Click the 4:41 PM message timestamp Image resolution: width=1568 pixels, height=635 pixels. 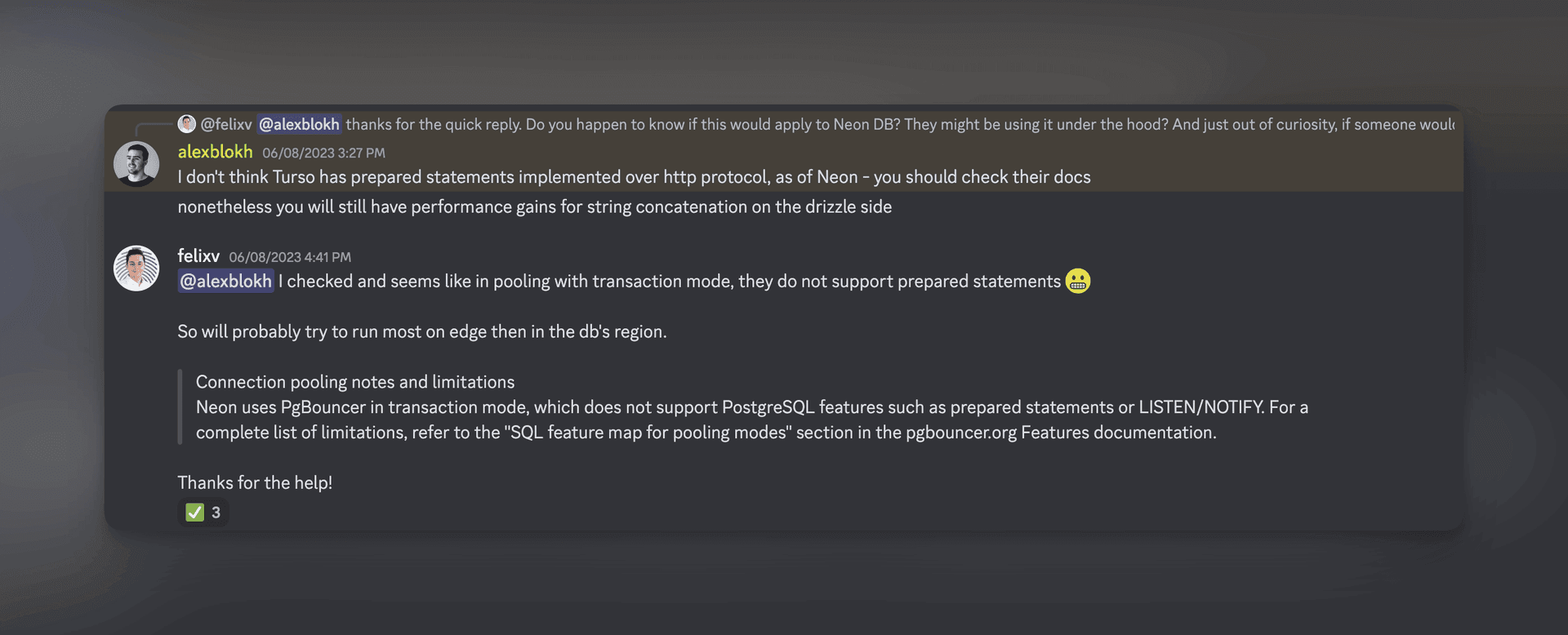290,257
